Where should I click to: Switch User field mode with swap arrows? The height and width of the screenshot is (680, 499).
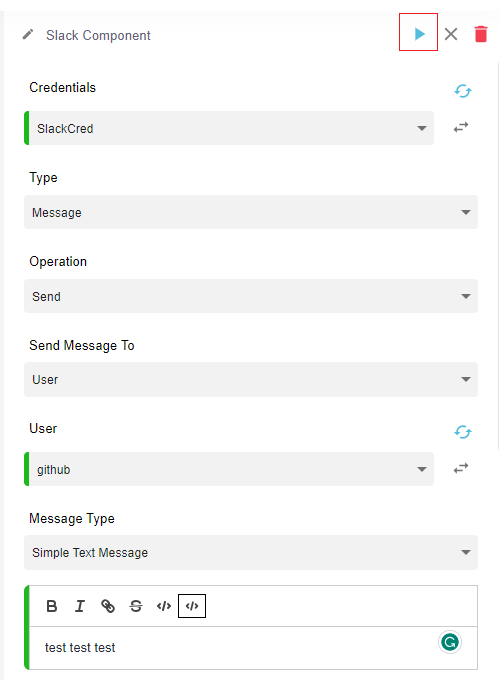pos(461,468)
